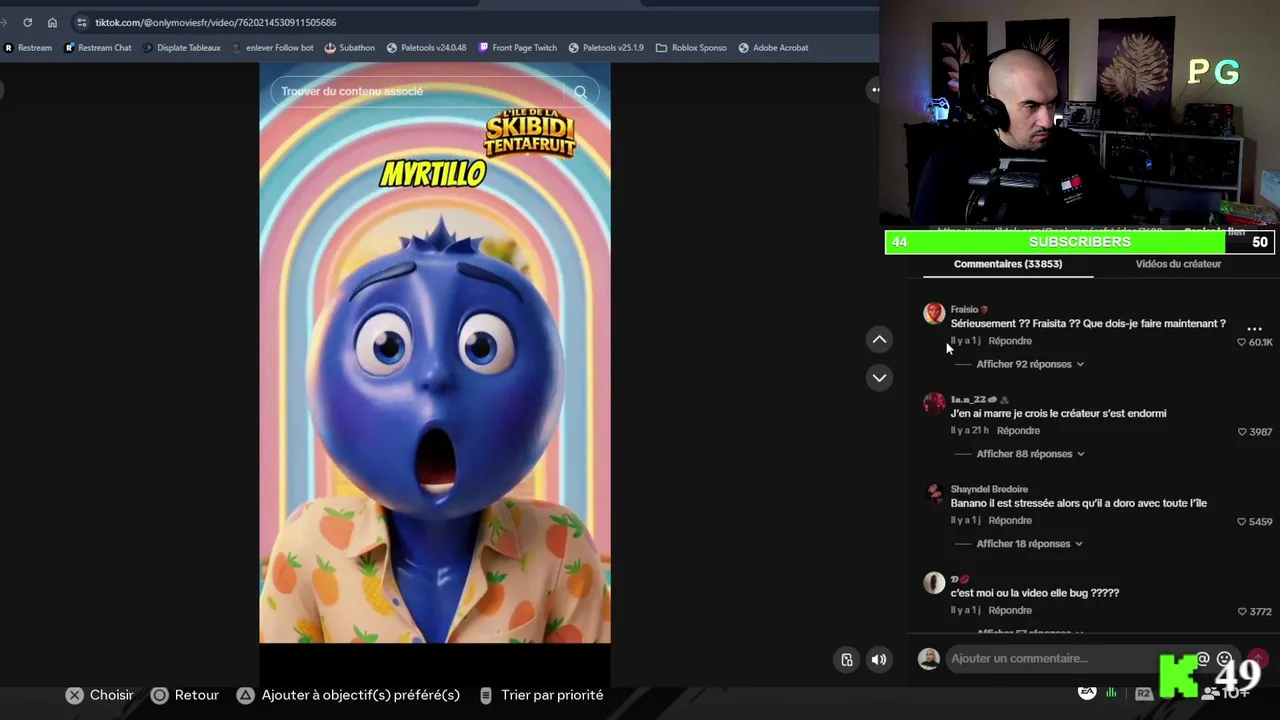Reload the TikTok page
This screenshot has height=720, width=1280.
pyautogui.click(x=27, y=22)
